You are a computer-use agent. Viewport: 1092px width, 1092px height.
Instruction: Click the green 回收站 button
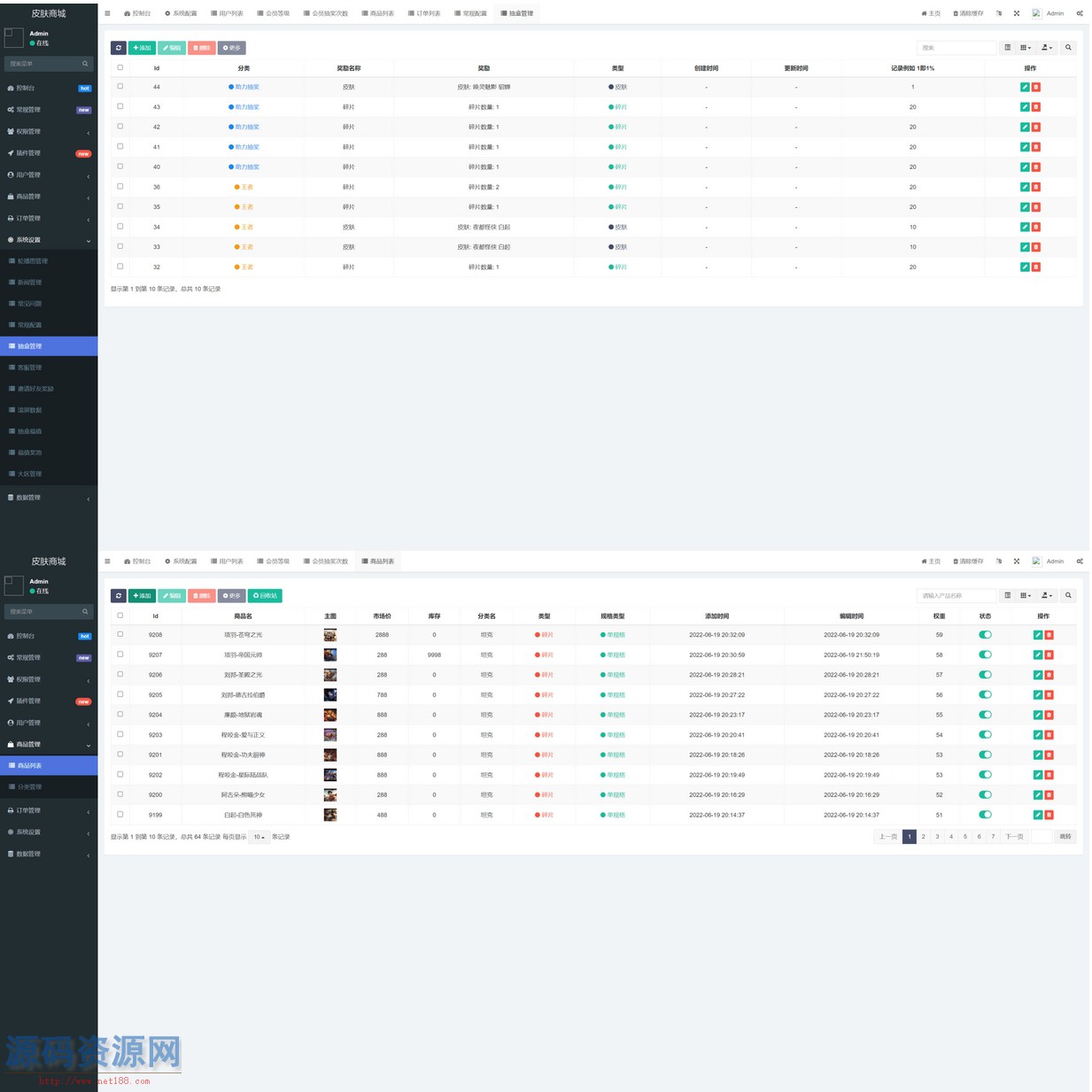[x=265, y=596]
